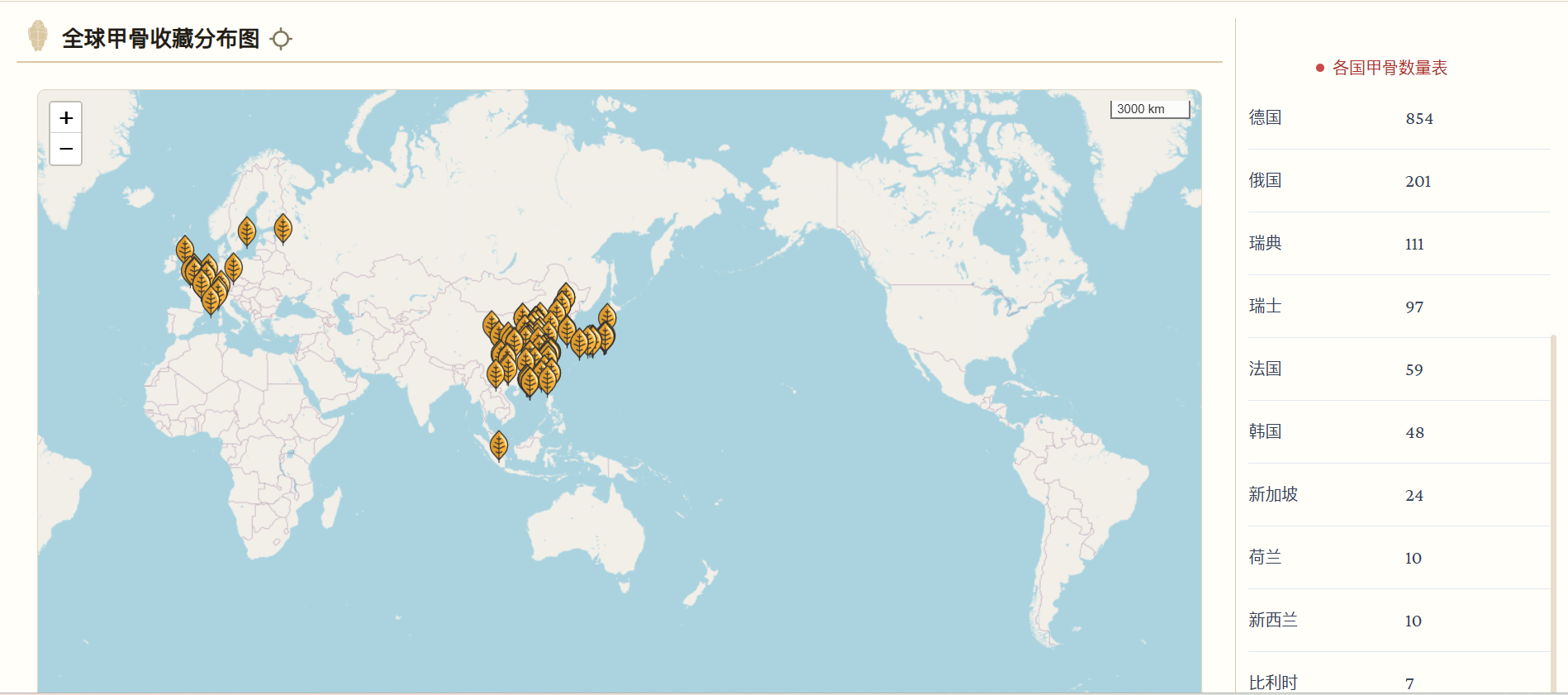This screenshot has width=1568, height=695.
Task: Zoom in on the map
Action: pos(66,118)
